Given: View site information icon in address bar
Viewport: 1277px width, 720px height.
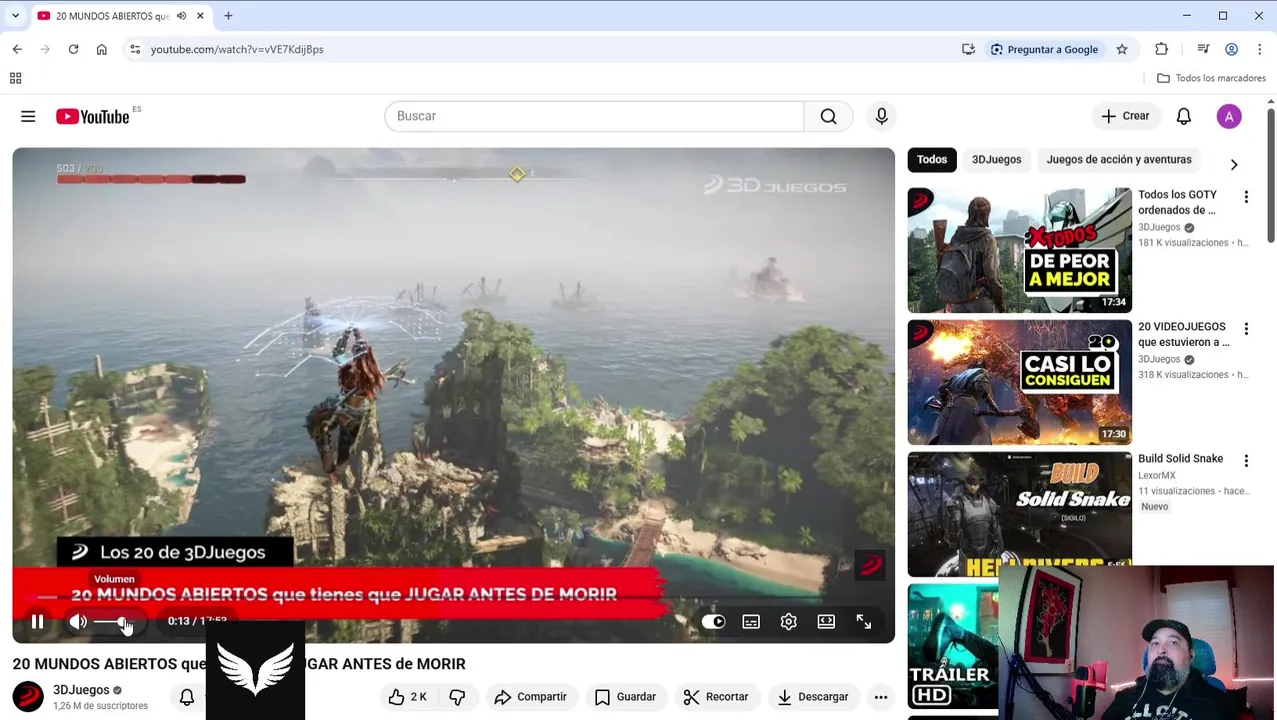Looking at the screenshot, I should pyautogui.click(x=135, y=49).
